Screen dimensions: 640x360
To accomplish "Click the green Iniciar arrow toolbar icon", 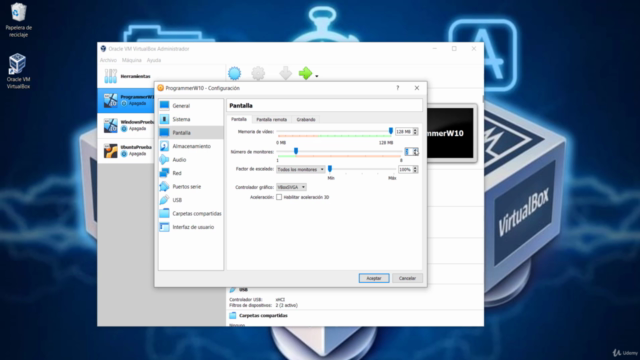I will click(x=305, y=73).
